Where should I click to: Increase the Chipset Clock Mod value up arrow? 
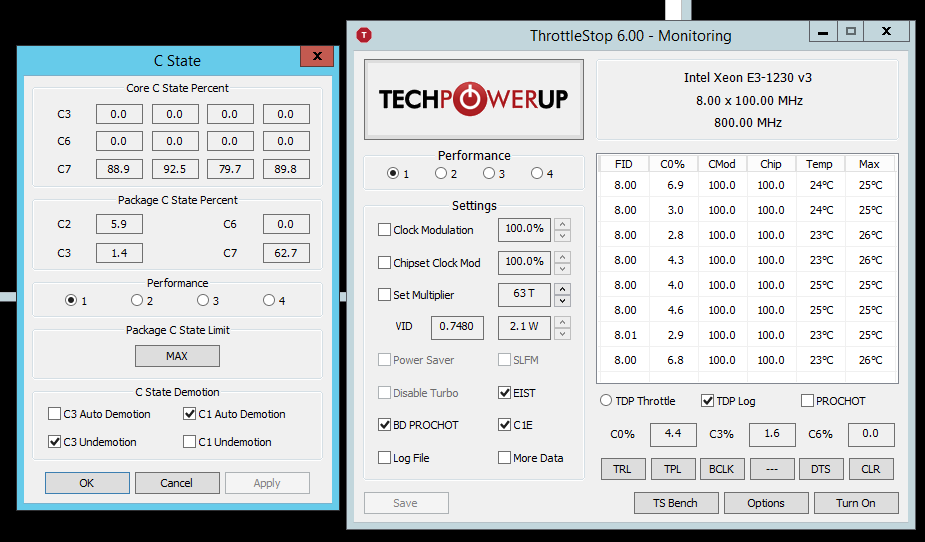click(563, 257)
